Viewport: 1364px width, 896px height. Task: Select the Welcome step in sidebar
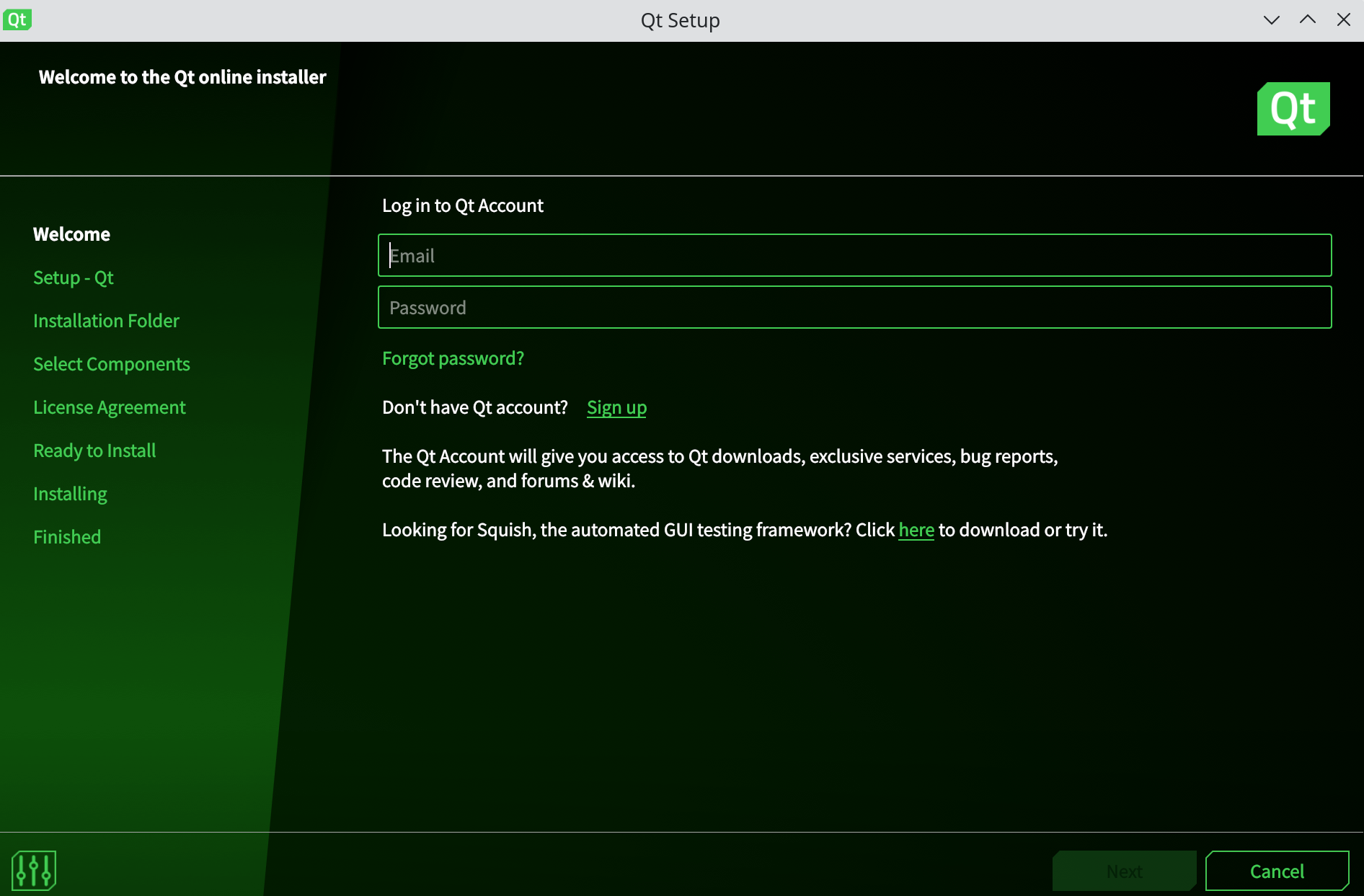click(x=71, y=234)
